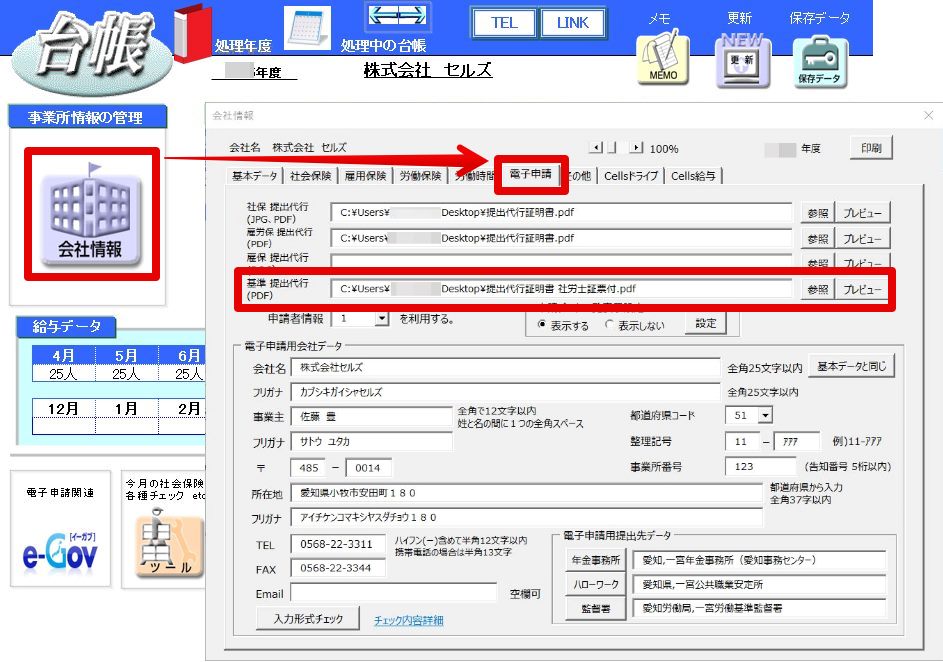The height and width of the screenshot is (662, 943).
Task: Click the 事業所番号 field
Action: [x=761, y=466]
